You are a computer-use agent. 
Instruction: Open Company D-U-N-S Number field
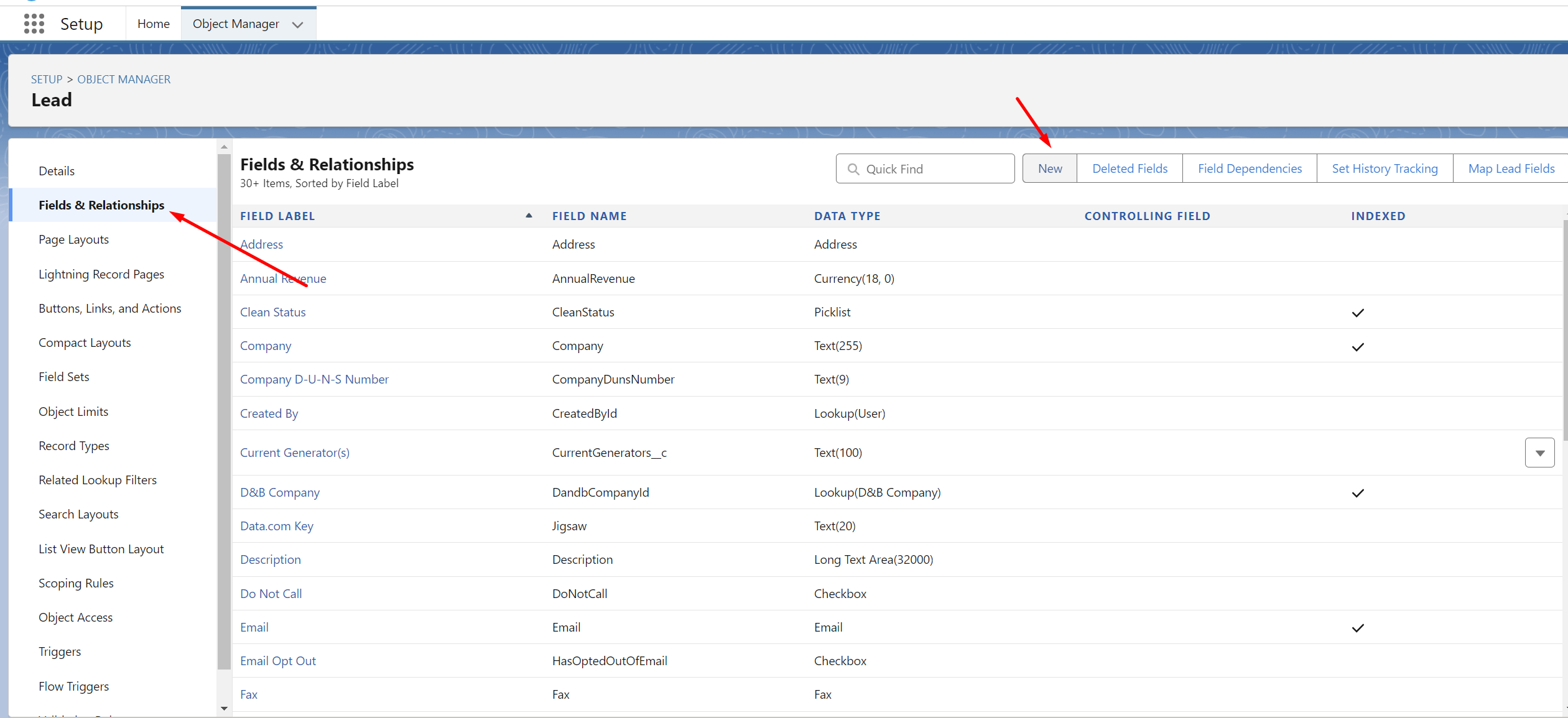315,379
